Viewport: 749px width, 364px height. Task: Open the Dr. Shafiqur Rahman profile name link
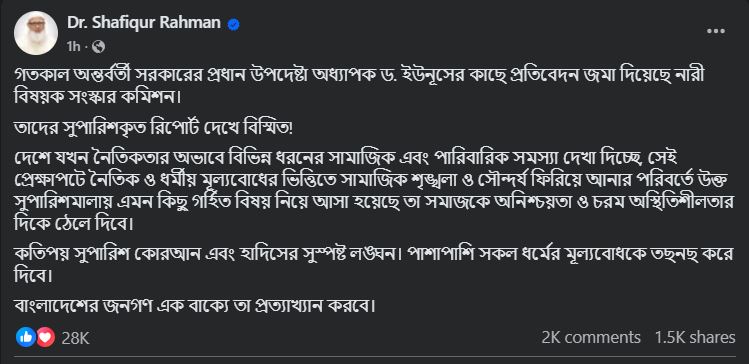click(x=144, y=22)
